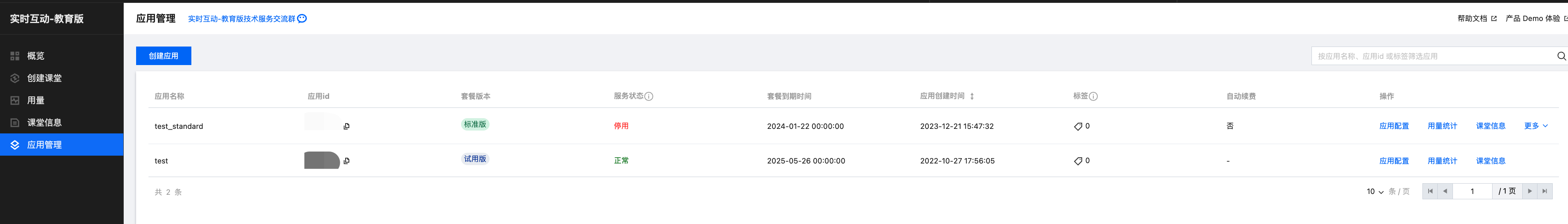The height and width of the screenshot is (224, 1568).
Task: Focus the application search input field
Action: [1434, 56]
